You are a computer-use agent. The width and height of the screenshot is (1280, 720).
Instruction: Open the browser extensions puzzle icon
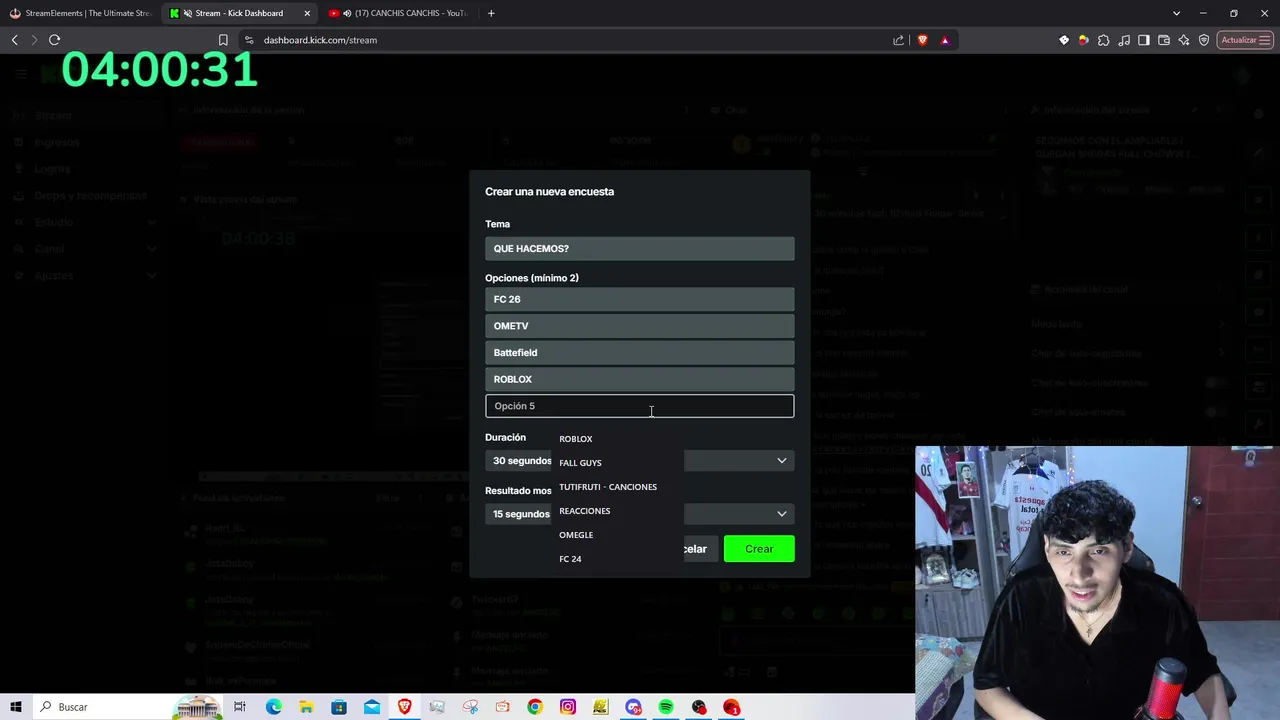click(x=1103, y=40)
